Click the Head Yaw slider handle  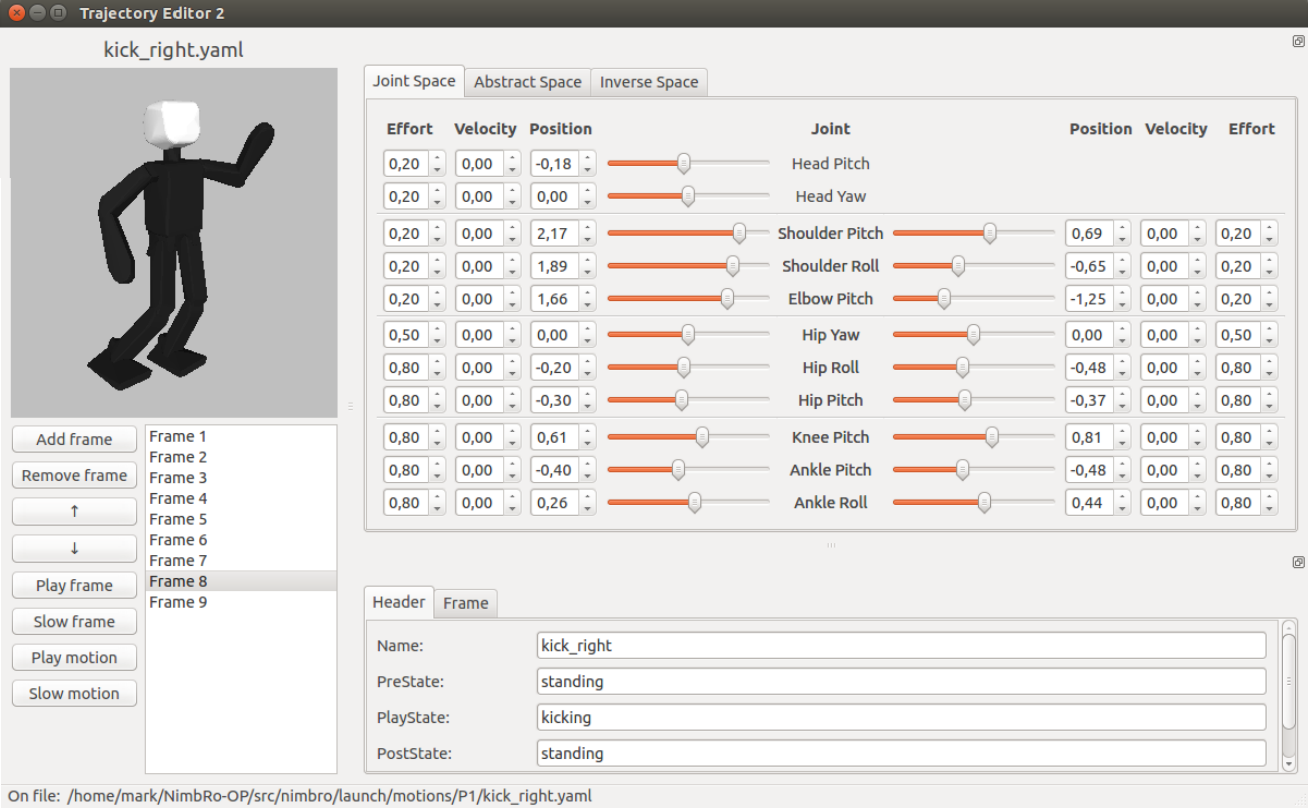[688, 196]
